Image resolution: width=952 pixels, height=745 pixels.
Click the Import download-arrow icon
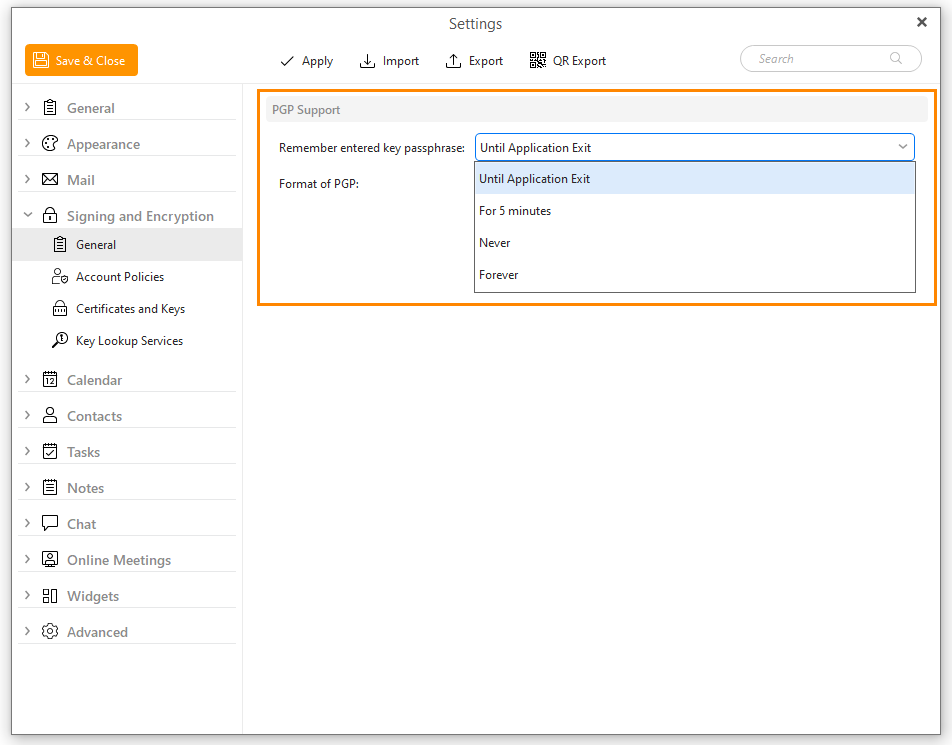367,61
